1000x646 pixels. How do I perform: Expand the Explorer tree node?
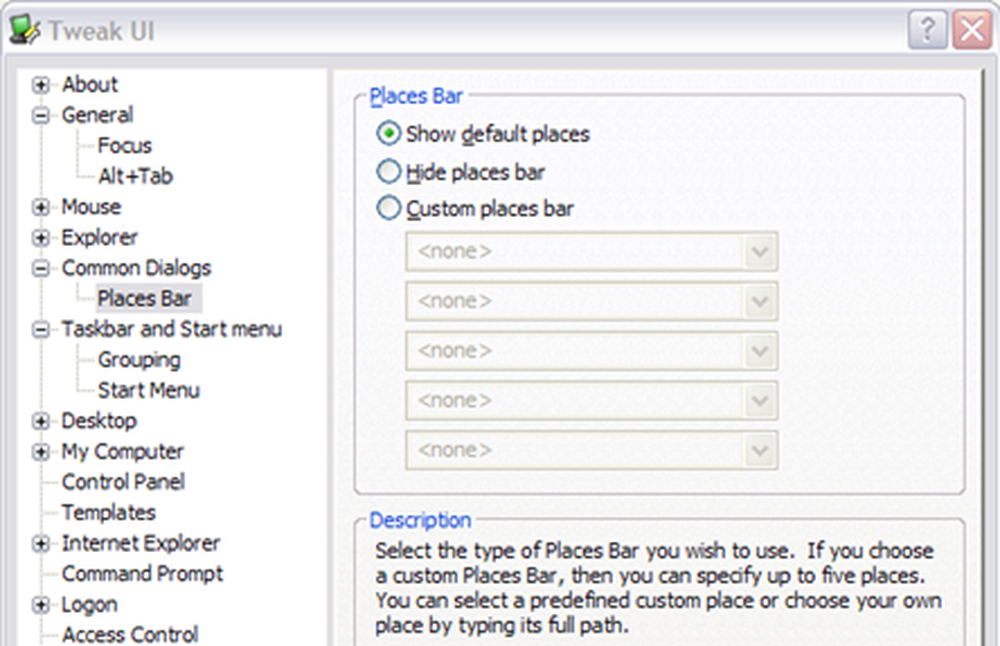[x=41, y=238]
